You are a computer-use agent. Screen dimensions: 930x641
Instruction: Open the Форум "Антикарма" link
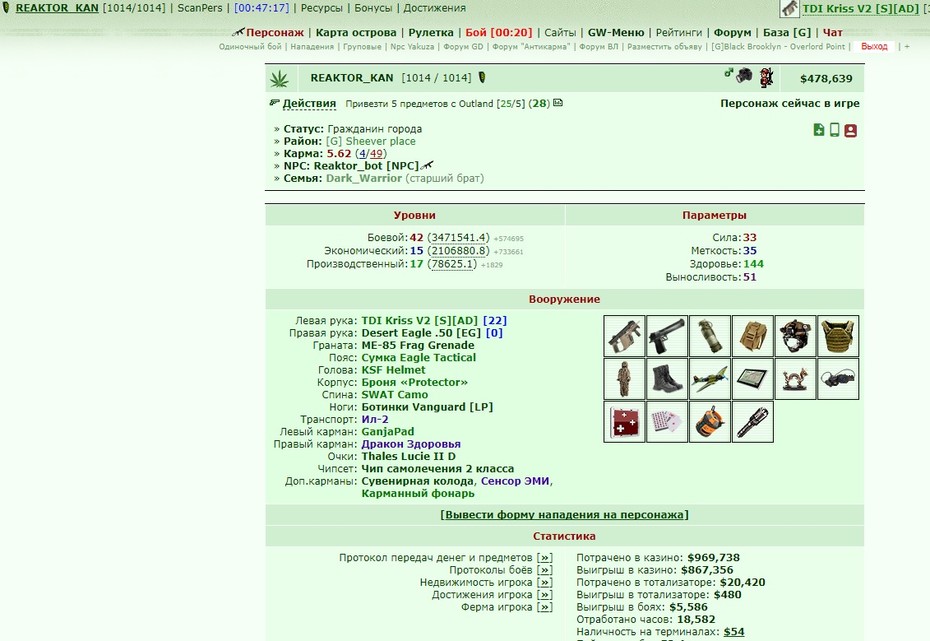point(531,46)
